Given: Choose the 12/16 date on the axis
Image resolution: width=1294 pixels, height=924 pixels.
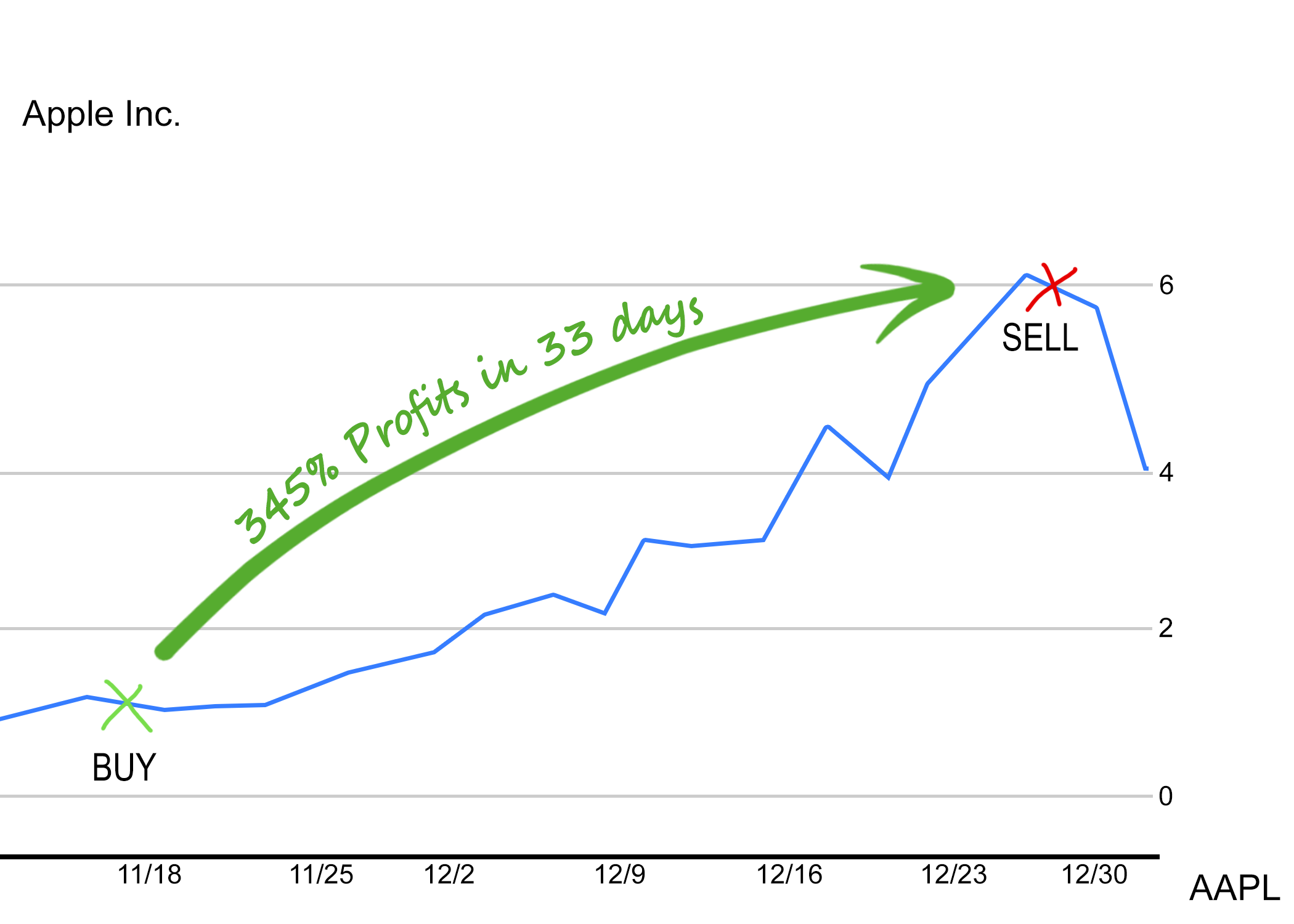Looking at the screenshot, I should pos(789,875).
